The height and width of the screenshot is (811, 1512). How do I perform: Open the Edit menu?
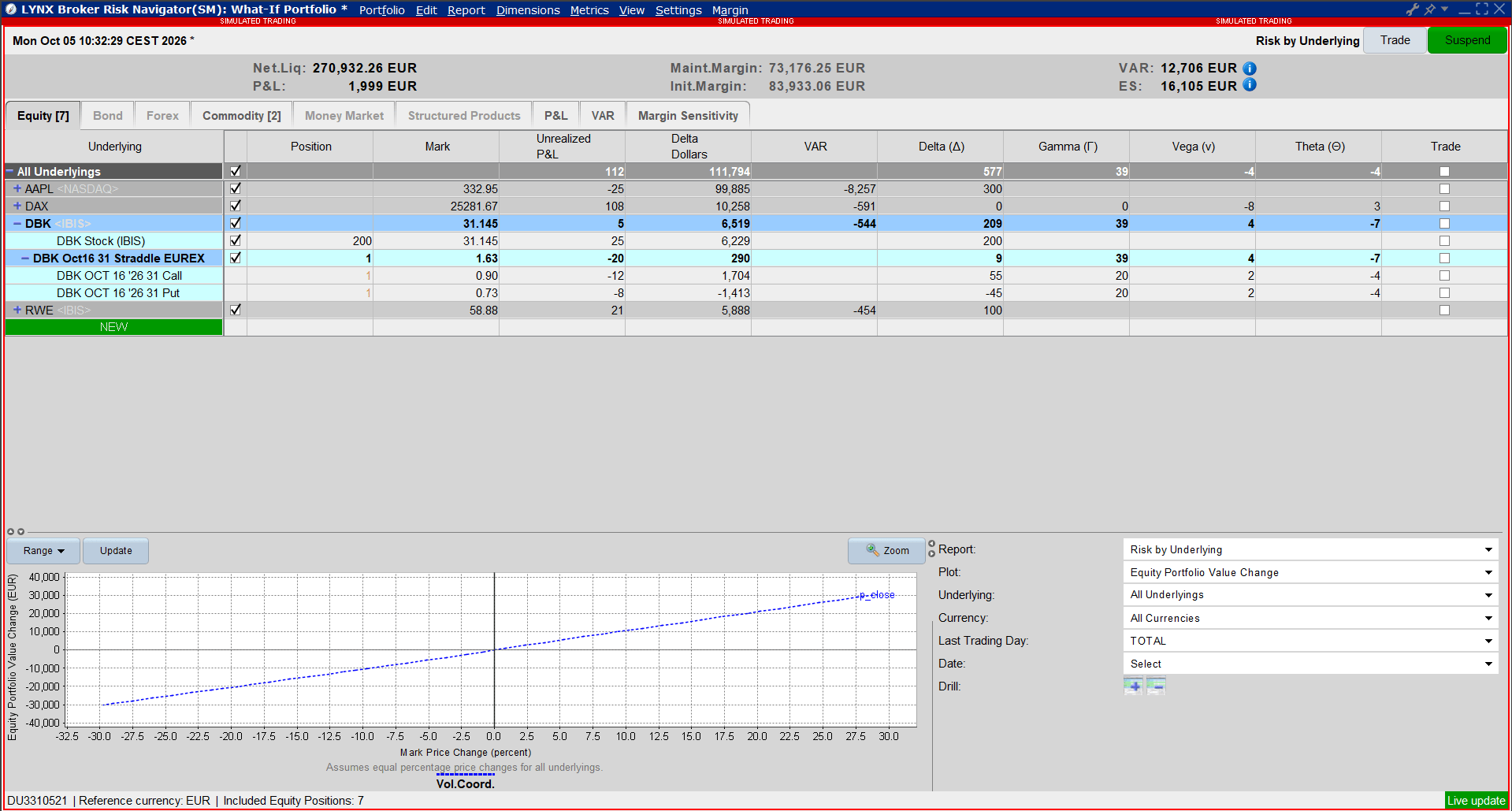(x=426, y=10)
